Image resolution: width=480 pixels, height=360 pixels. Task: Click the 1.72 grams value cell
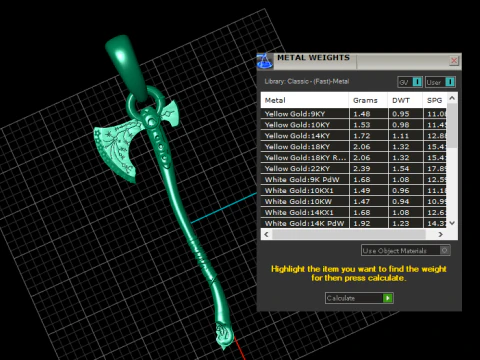pos(369,136)
